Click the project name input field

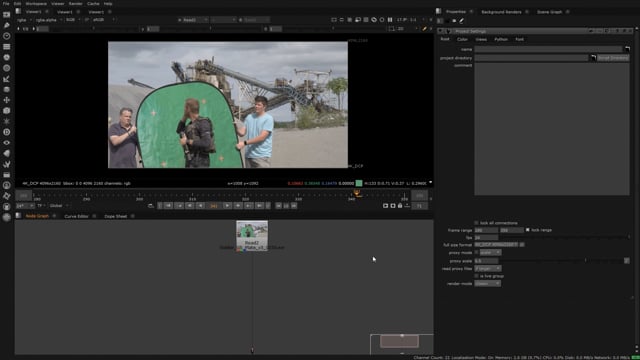click(x=549, y=49)
